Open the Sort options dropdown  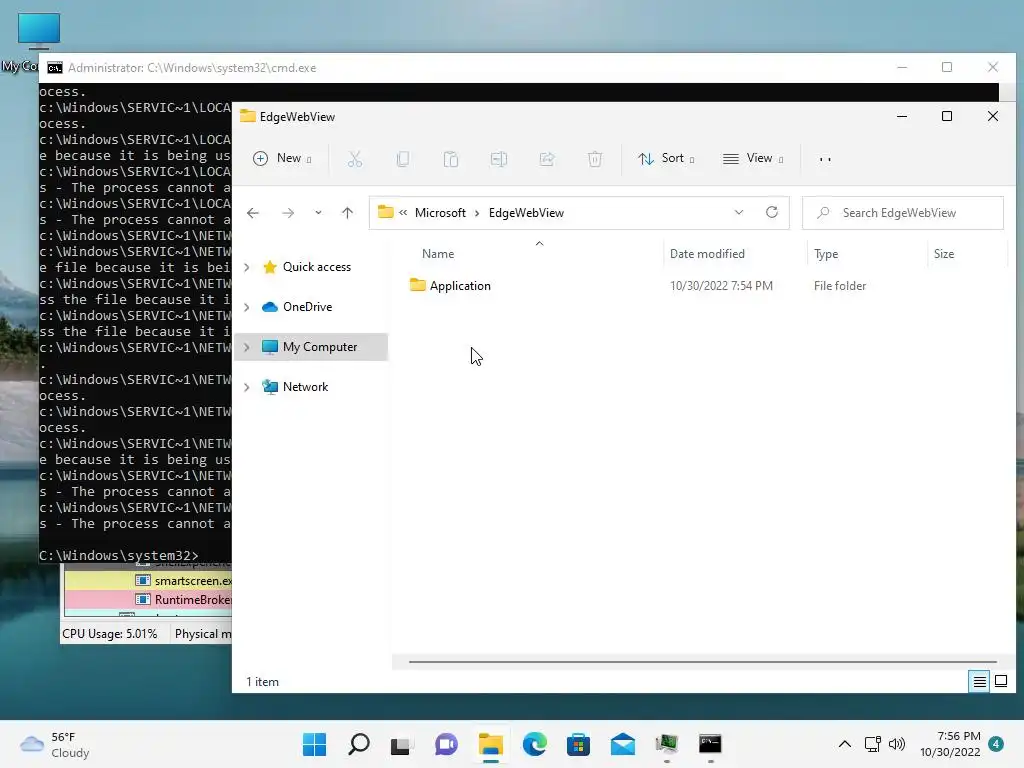click(x=666, y=159)
